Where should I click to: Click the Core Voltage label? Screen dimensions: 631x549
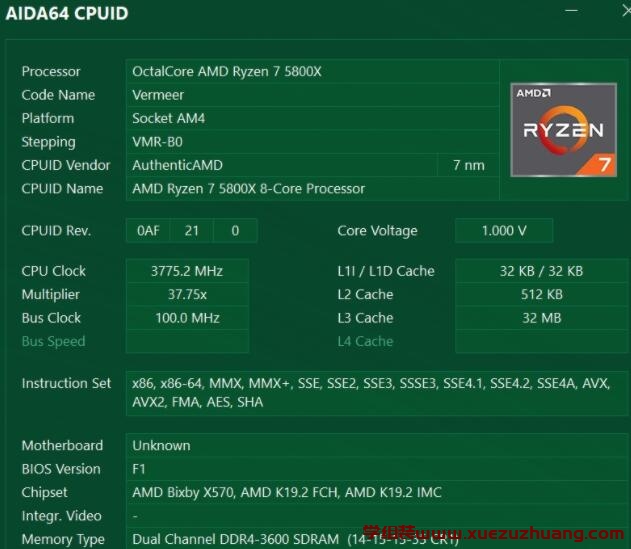(377, 231)
